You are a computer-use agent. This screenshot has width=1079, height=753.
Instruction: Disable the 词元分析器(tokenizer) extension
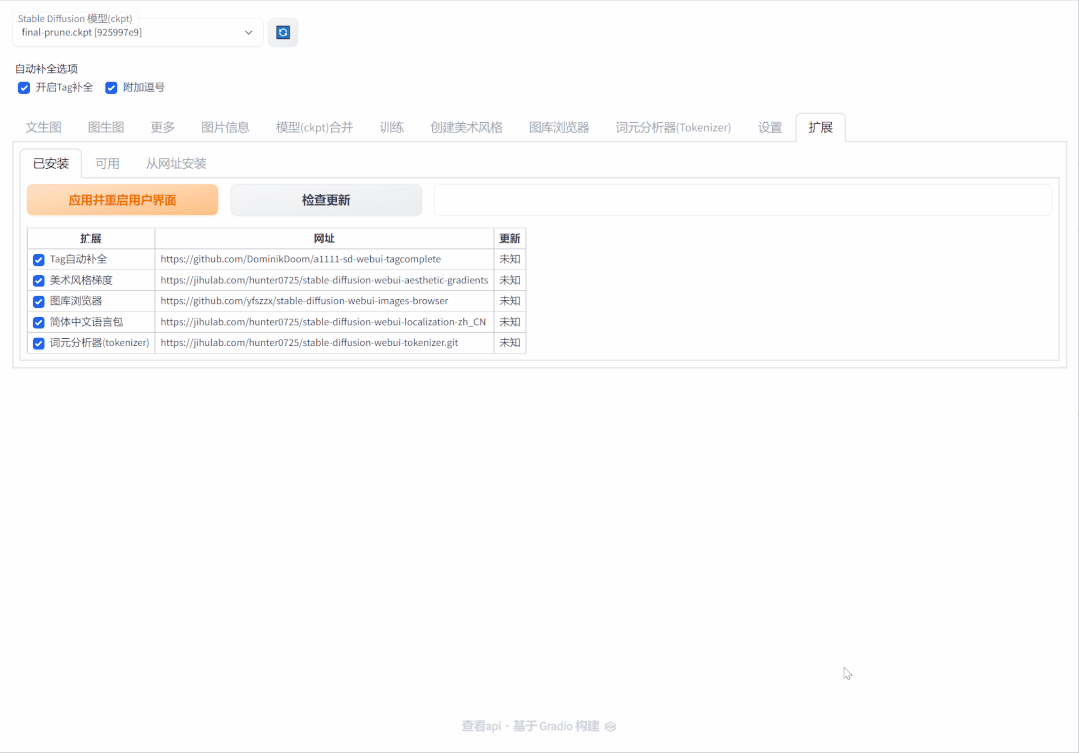coord(38,343)
